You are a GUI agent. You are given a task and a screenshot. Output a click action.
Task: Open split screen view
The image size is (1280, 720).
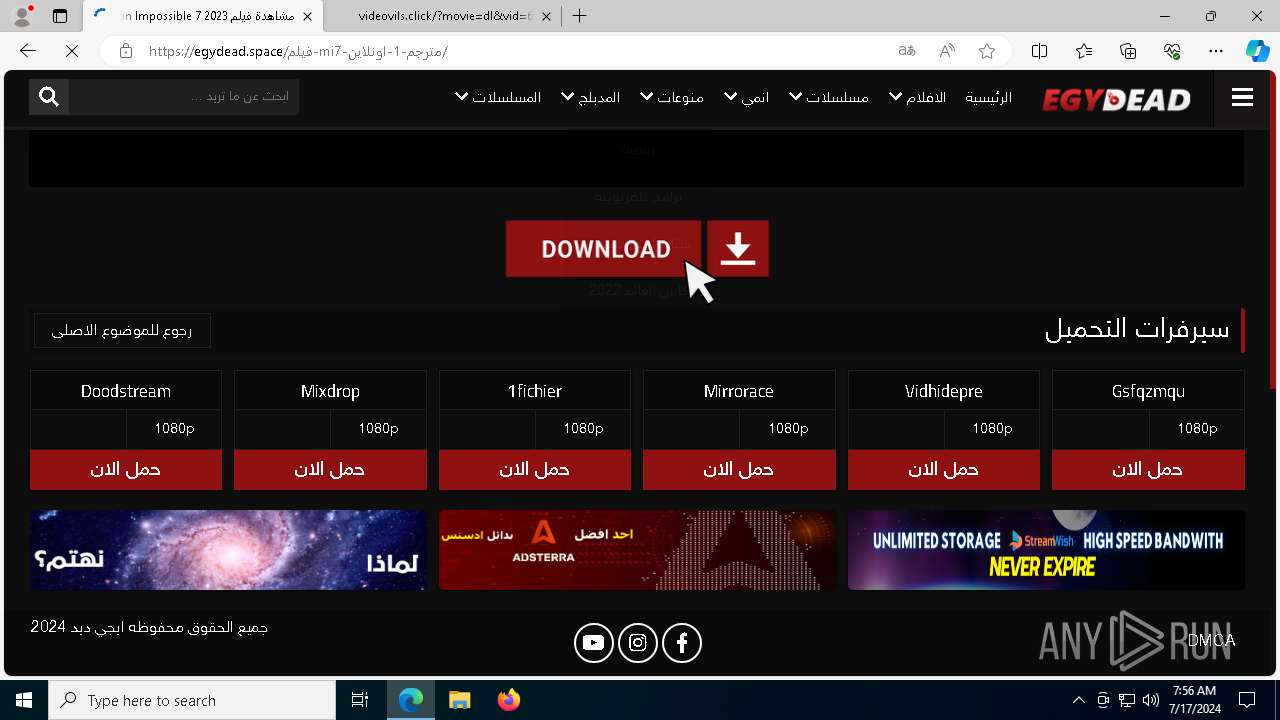[x=1039, y=51]
